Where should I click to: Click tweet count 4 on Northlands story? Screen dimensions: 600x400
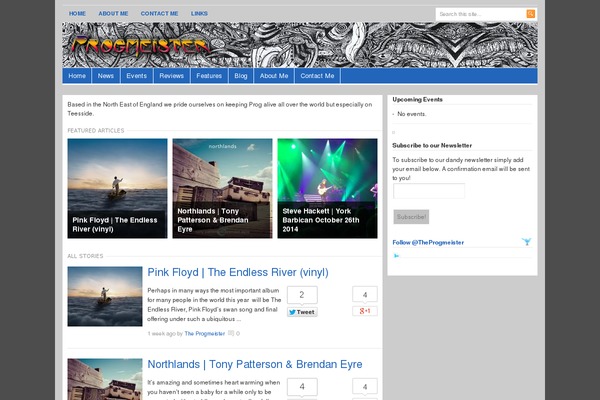pos(302,387)
